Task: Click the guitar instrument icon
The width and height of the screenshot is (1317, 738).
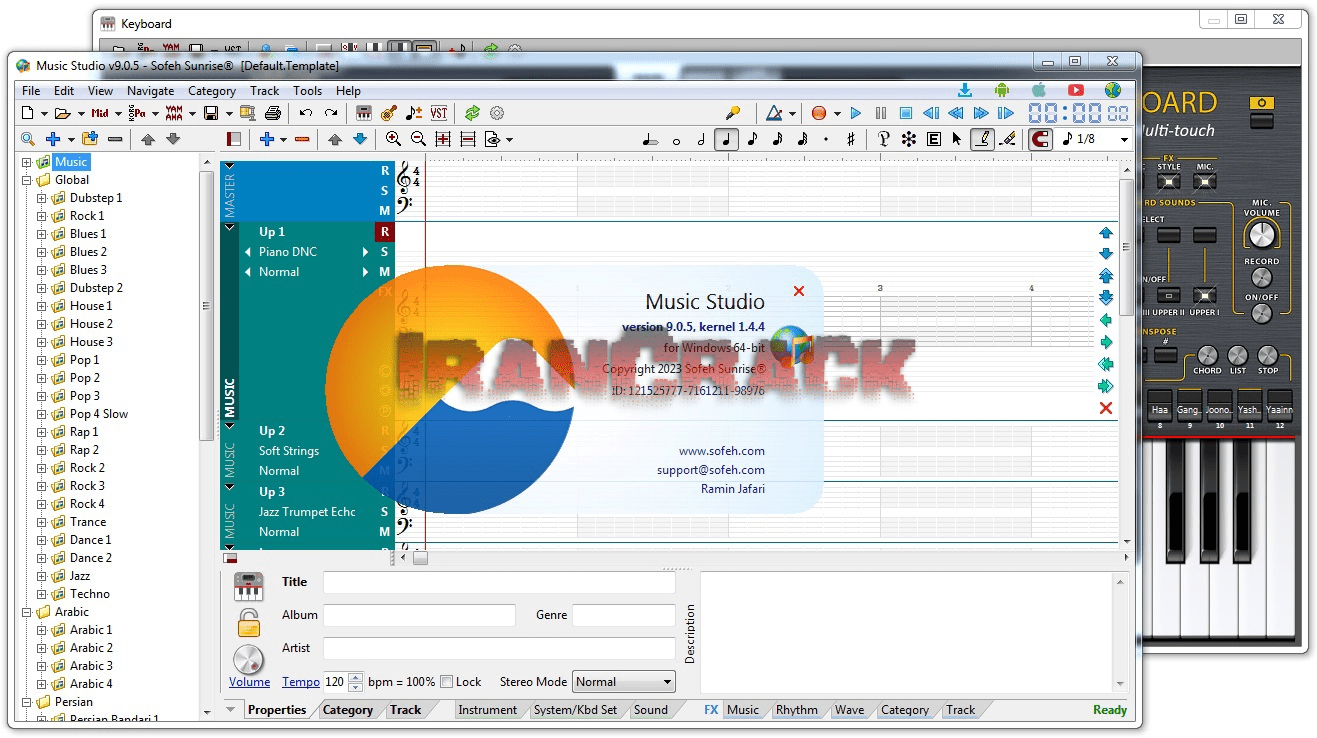Action: pos(389,113)
